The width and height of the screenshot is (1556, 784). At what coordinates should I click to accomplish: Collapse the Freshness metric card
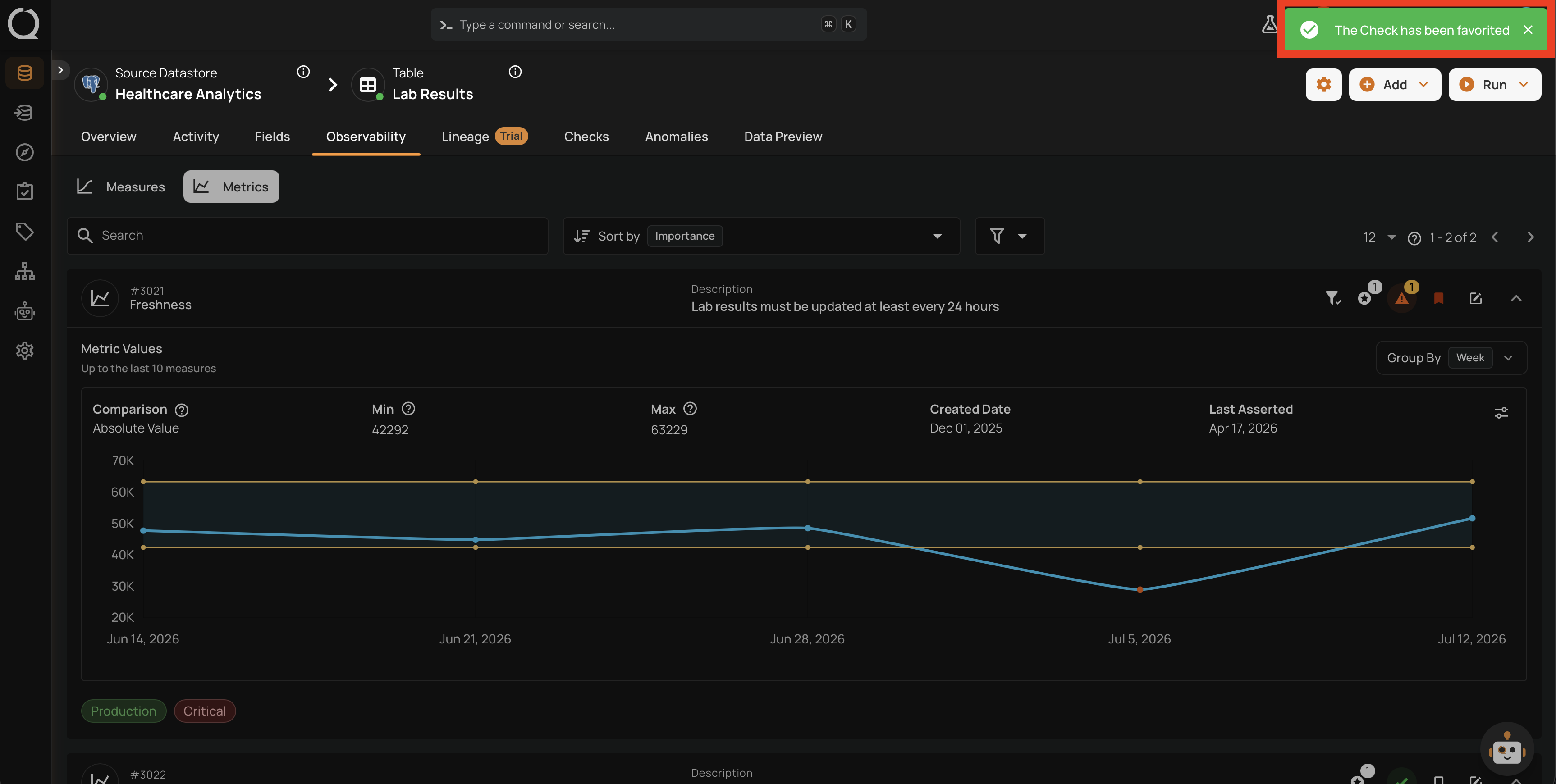click(1516, 298)
